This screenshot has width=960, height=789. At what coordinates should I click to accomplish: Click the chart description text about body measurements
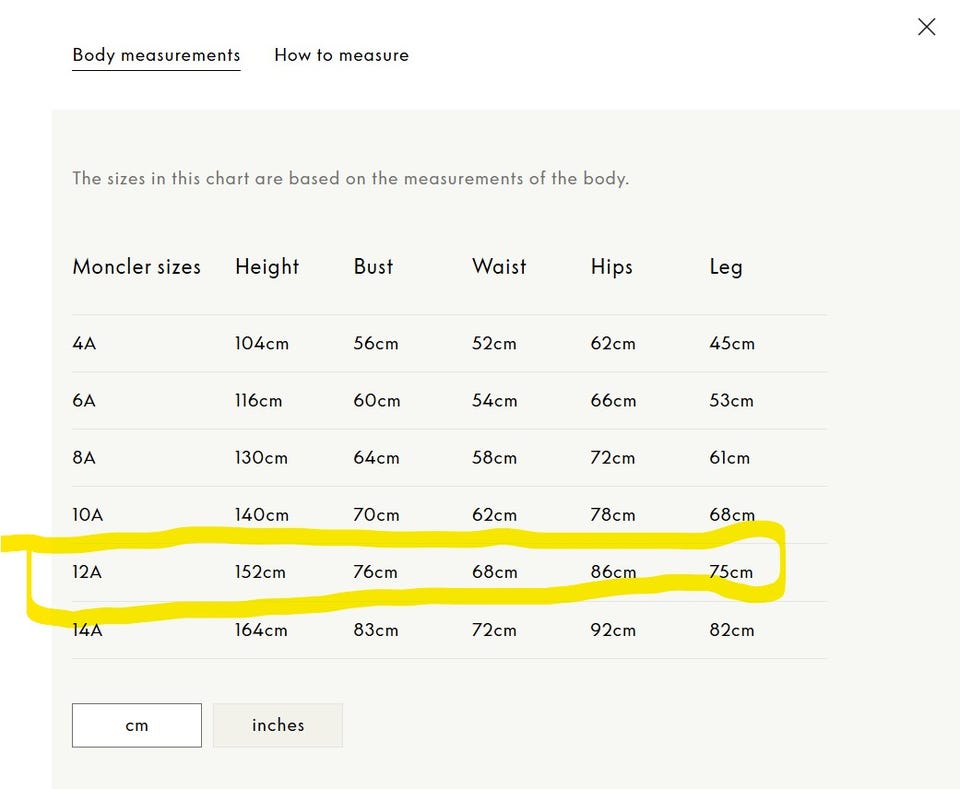[x=350, y=179]
